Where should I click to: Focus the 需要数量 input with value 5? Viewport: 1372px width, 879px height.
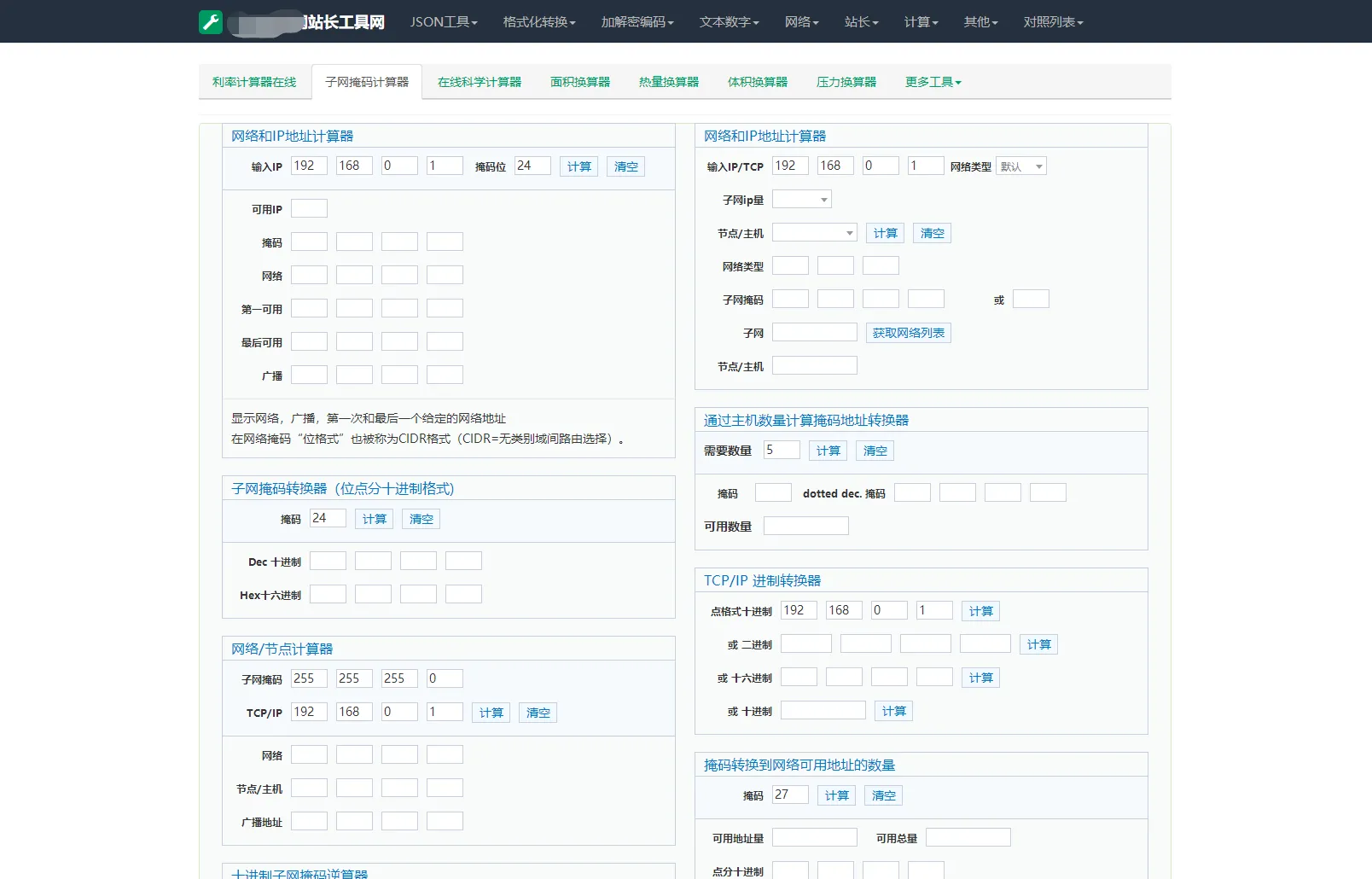pos(782,450)
